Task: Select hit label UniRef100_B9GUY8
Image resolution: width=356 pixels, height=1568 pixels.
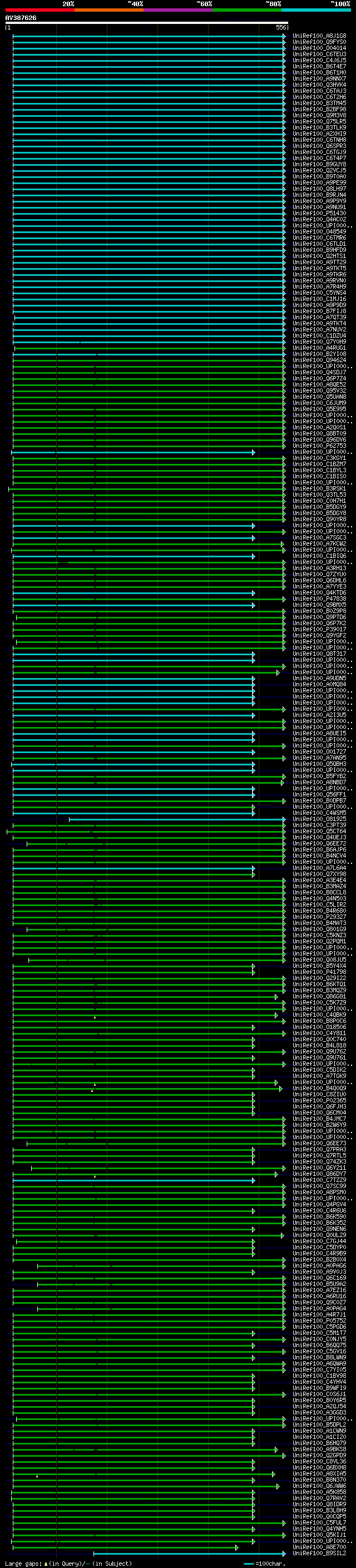Action: (x=319, y=164)
